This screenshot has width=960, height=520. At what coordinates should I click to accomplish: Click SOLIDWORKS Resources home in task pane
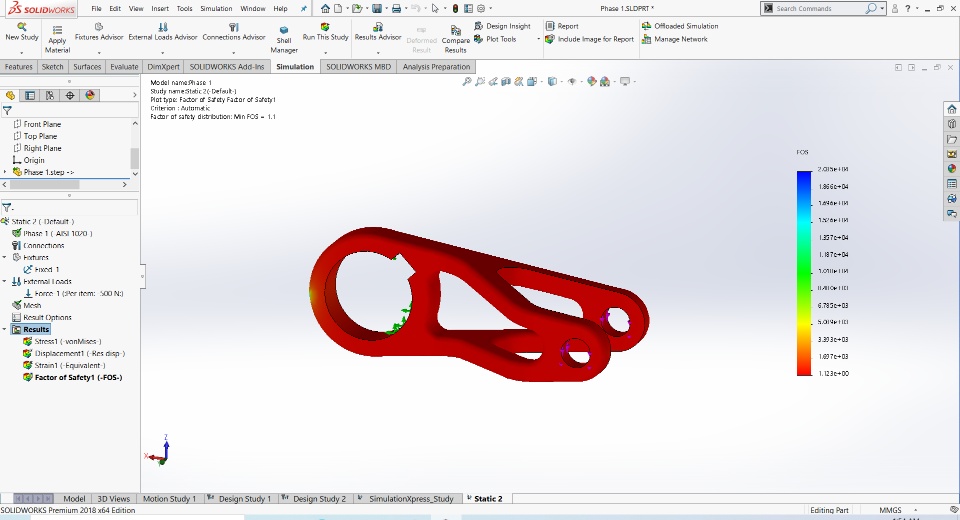coord(951,109)
